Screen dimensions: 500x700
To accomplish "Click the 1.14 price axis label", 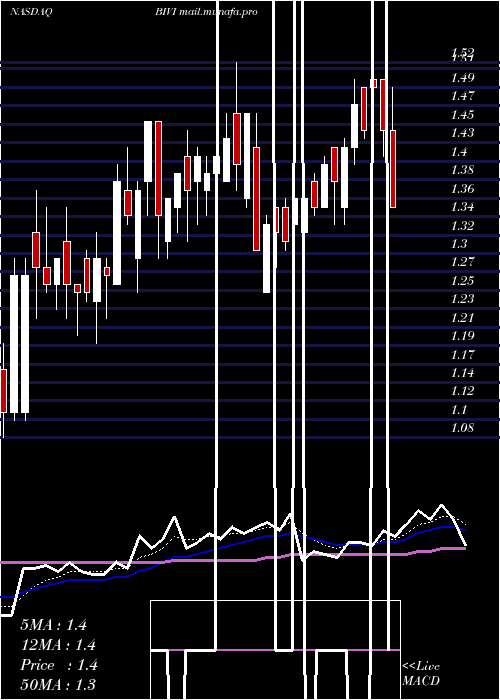I will (x=462, y=372).
